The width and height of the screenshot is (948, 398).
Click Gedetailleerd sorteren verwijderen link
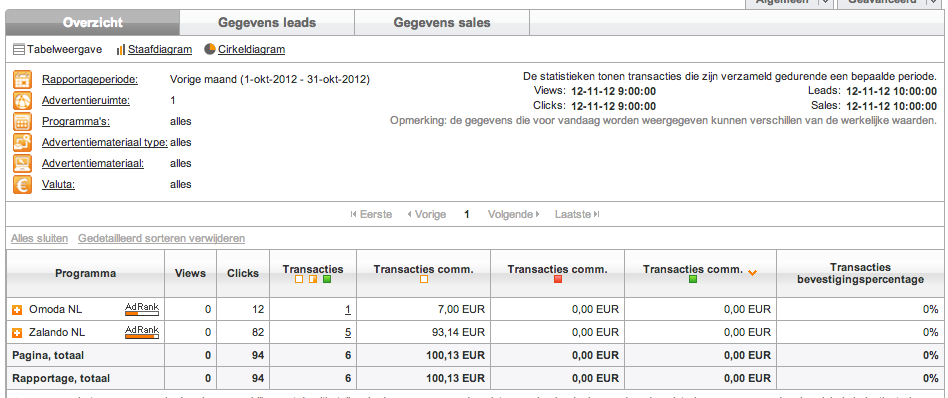pyautogui.click(x=161, y=238)
